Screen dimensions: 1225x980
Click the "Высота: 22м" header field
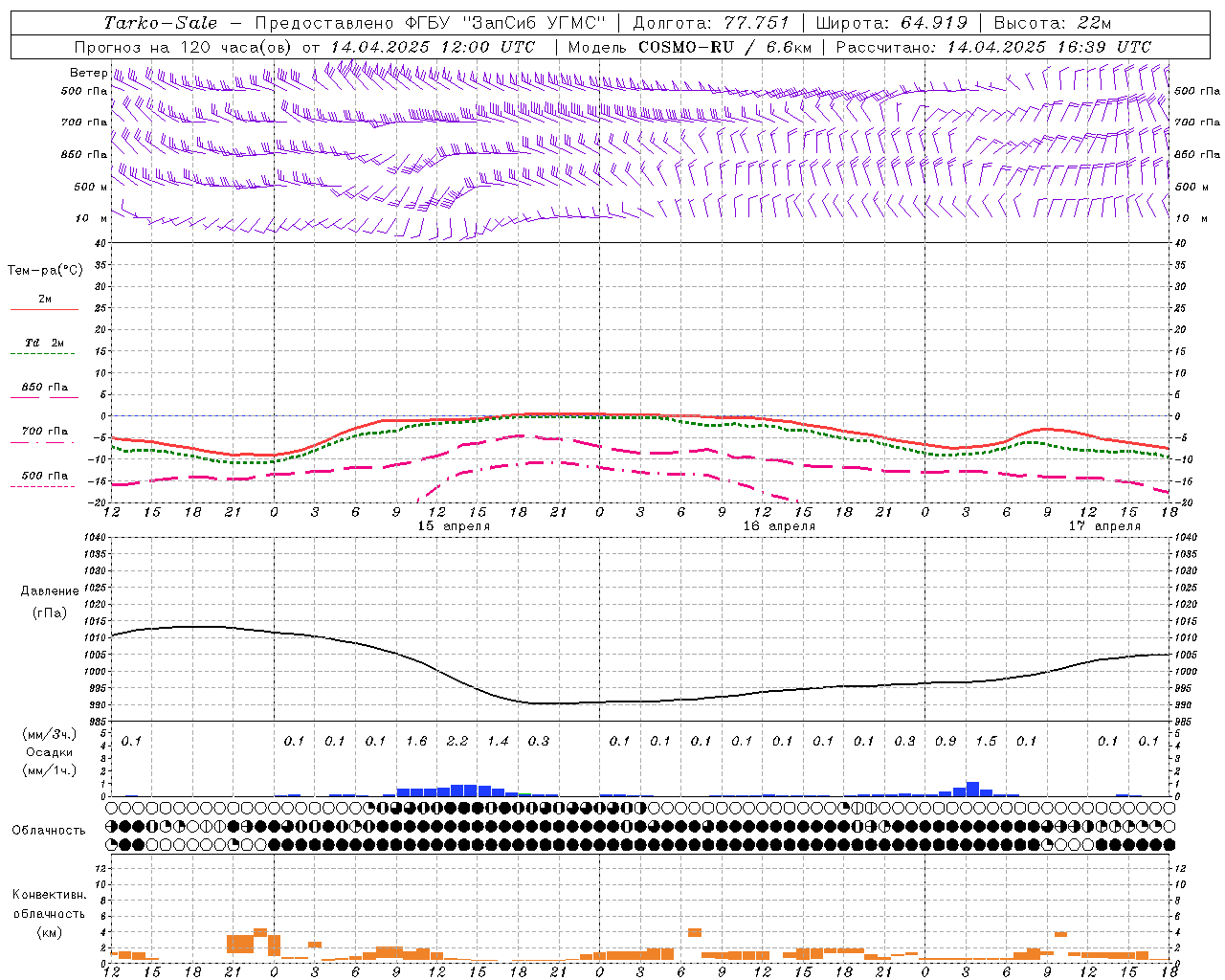pos(1053,23)
